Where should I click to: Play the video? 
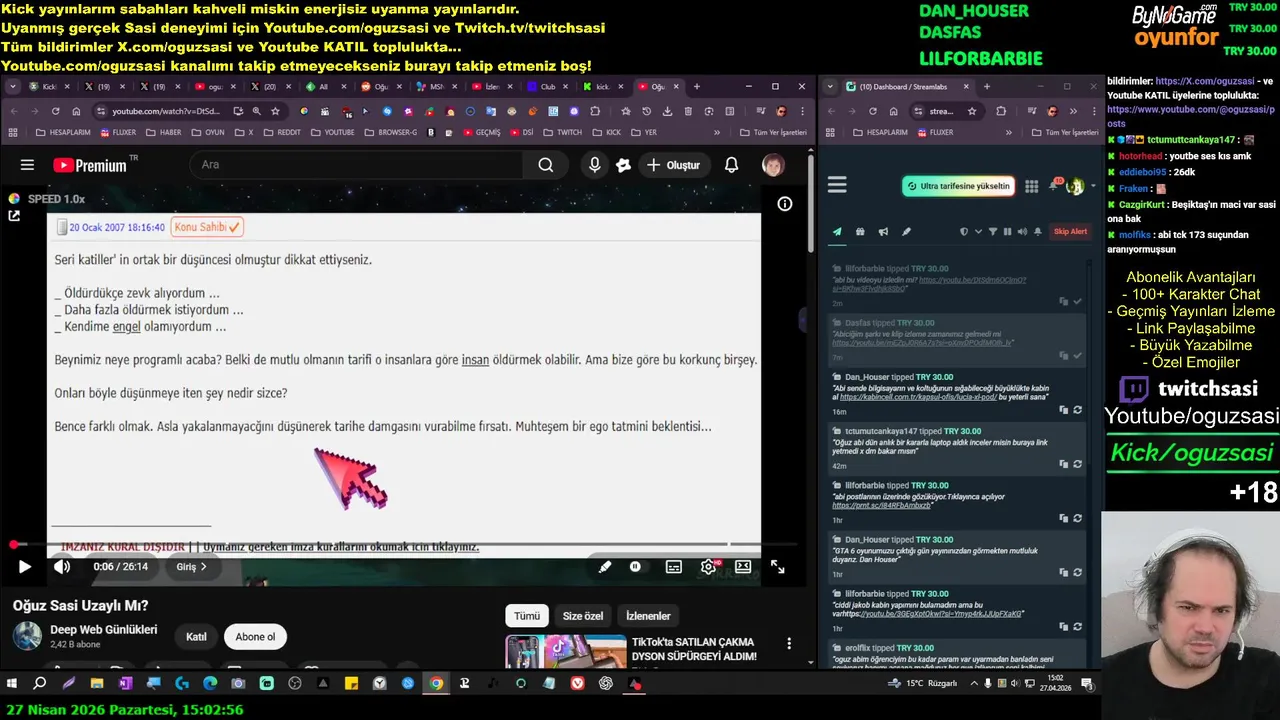point(24,567)
